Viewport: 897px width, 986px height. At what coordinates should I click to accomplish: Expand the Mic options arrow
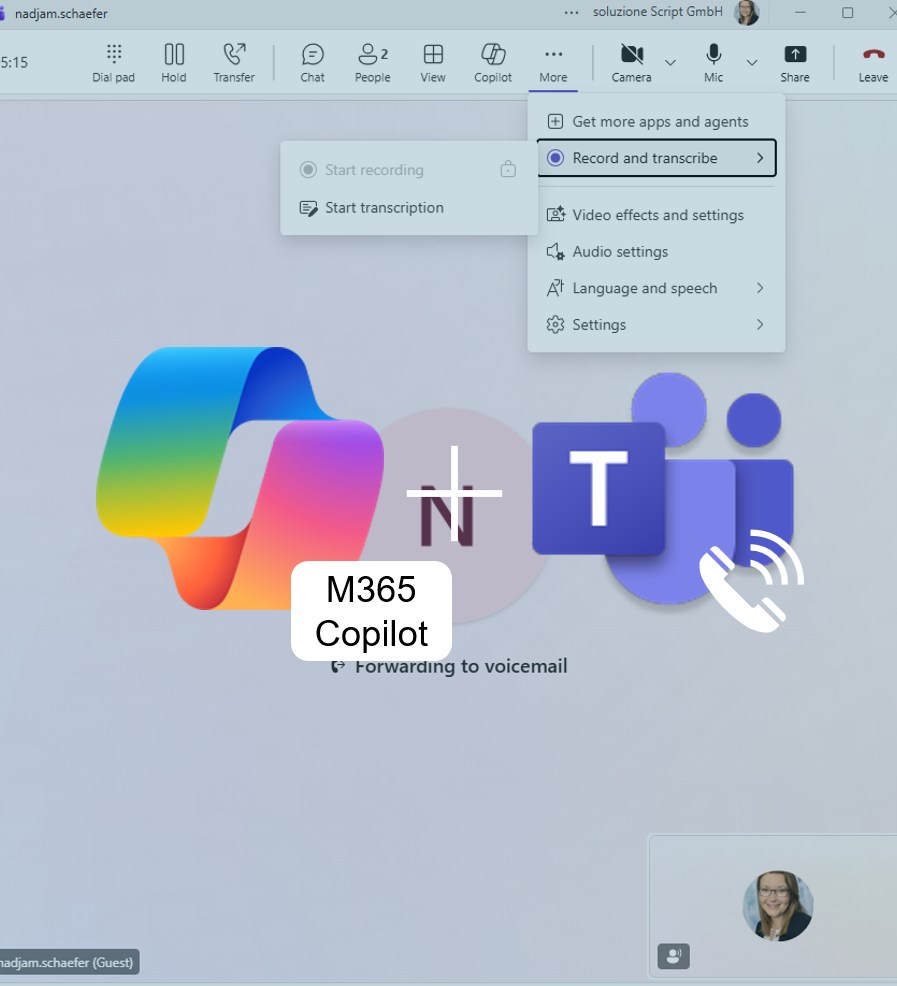752,62
